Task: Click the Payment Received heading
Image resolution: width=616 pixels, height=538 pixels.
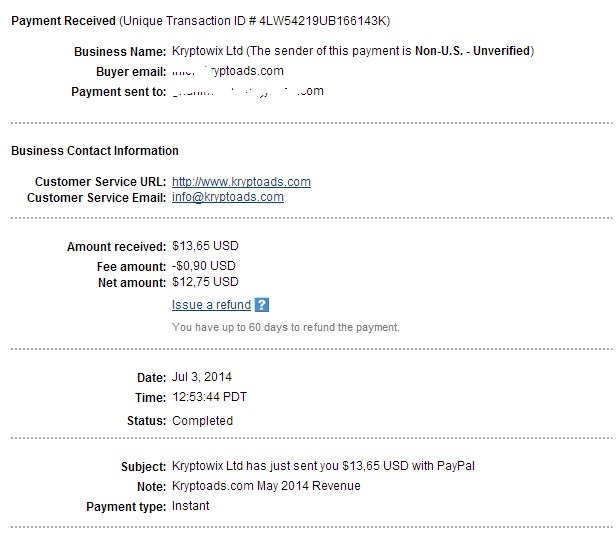Action: [63, 21]
